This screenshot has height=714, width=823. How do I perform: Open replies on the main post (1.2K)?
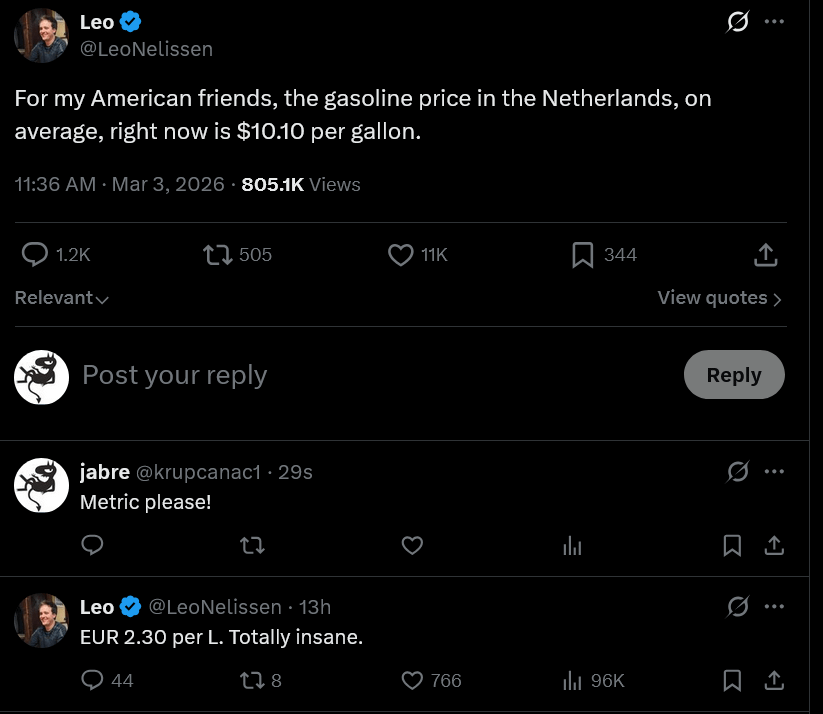pos(35,255)
